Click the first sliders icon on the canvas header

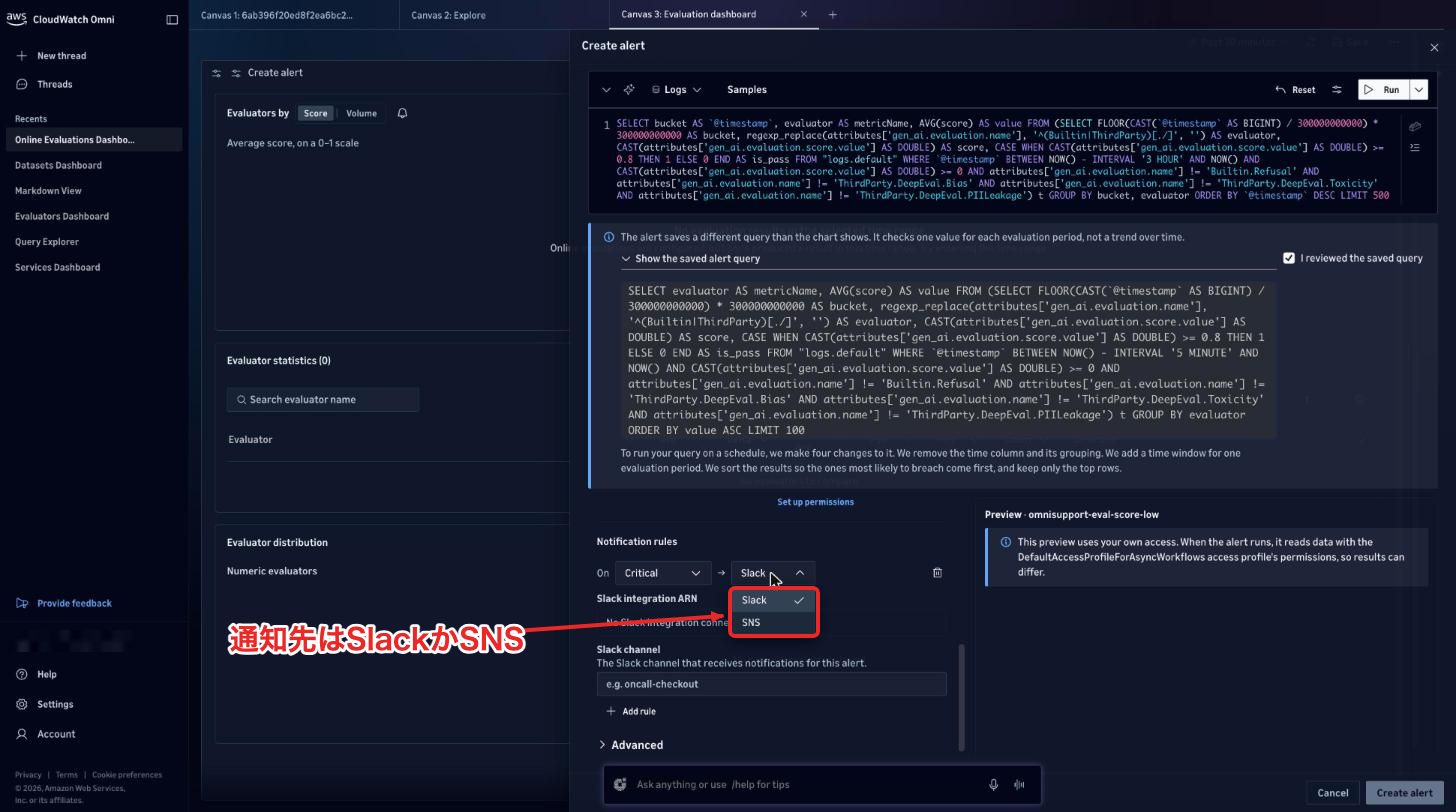(217, 73)
